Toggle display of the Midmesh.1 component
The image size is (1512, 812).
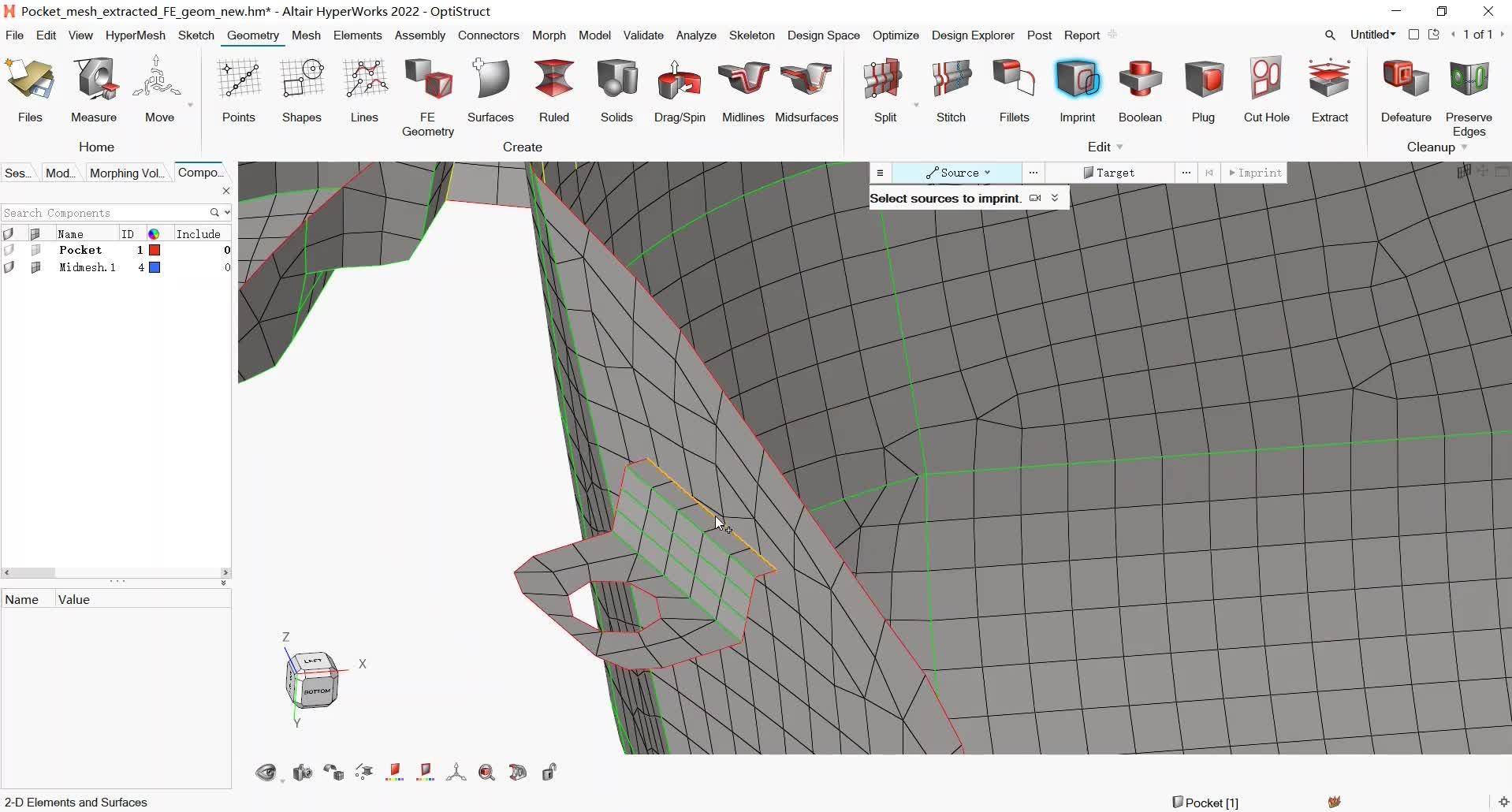[10, 268]
